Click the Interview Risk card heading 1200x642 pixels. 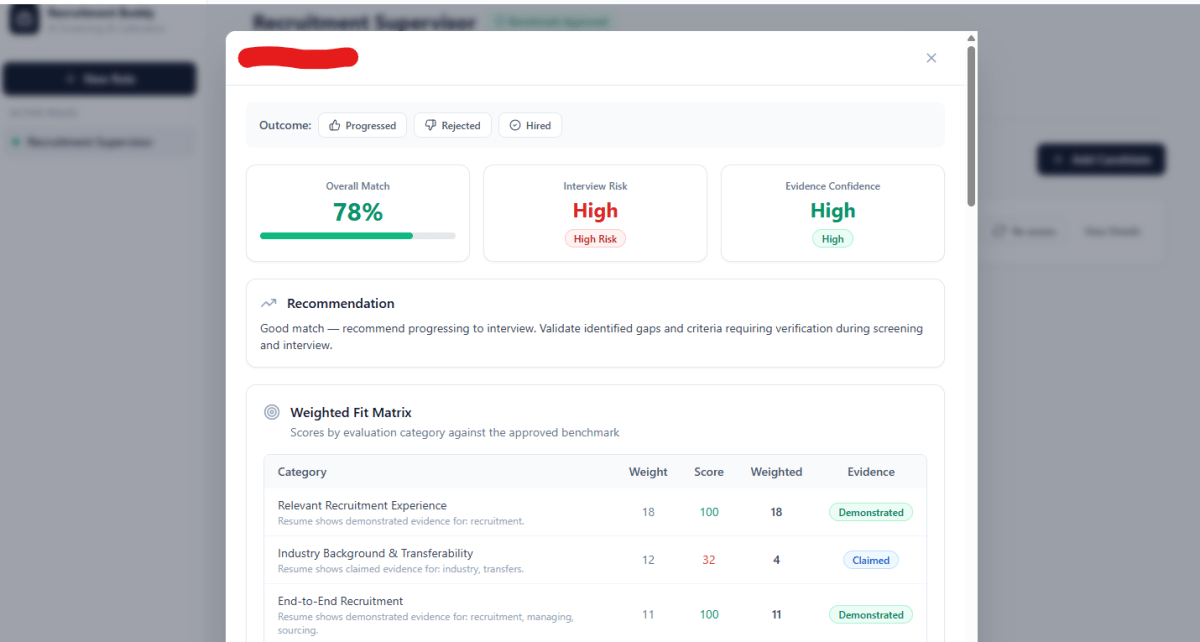[x=595, y=186]
